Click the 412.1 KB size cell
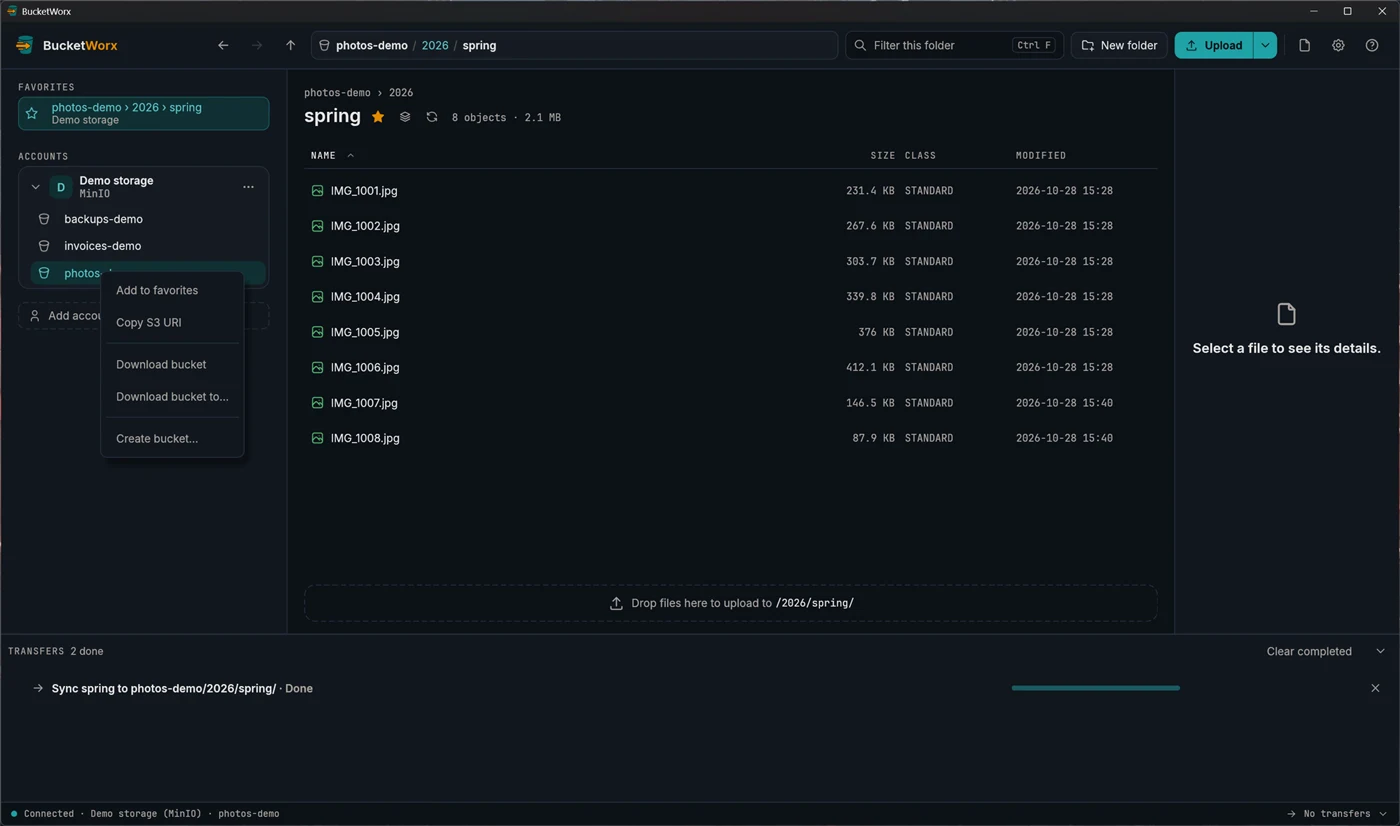Viewport: 1400px width, 826px height. (x=870, y=367)
